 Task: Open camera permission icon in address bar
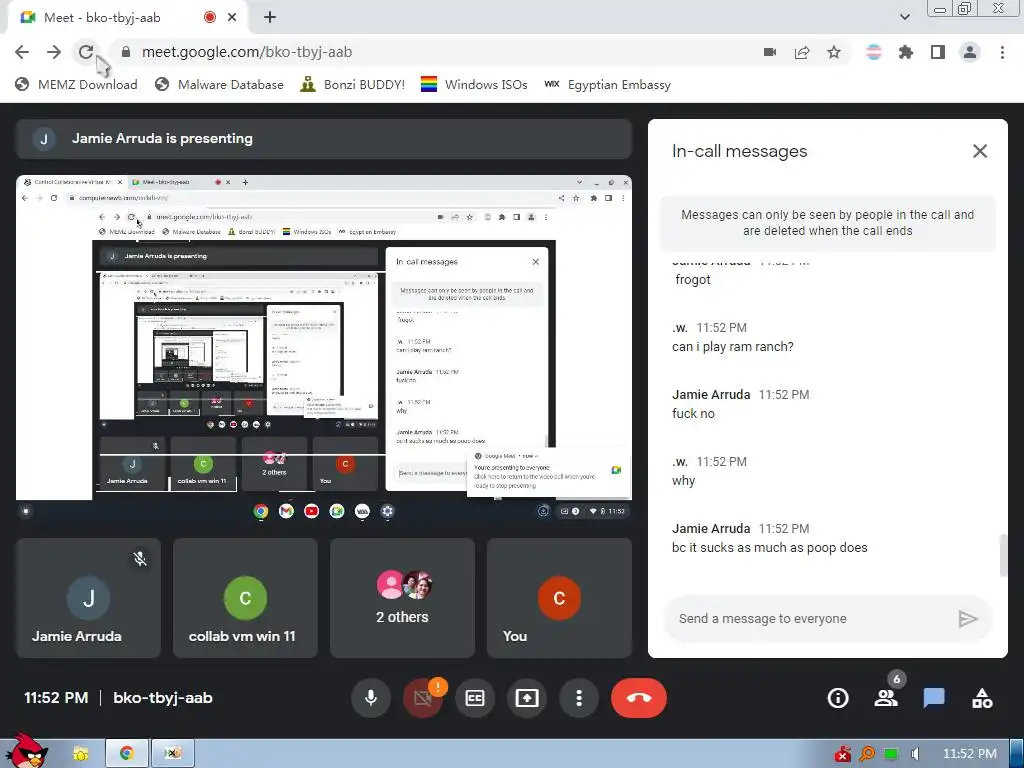[x=770, y=52]
